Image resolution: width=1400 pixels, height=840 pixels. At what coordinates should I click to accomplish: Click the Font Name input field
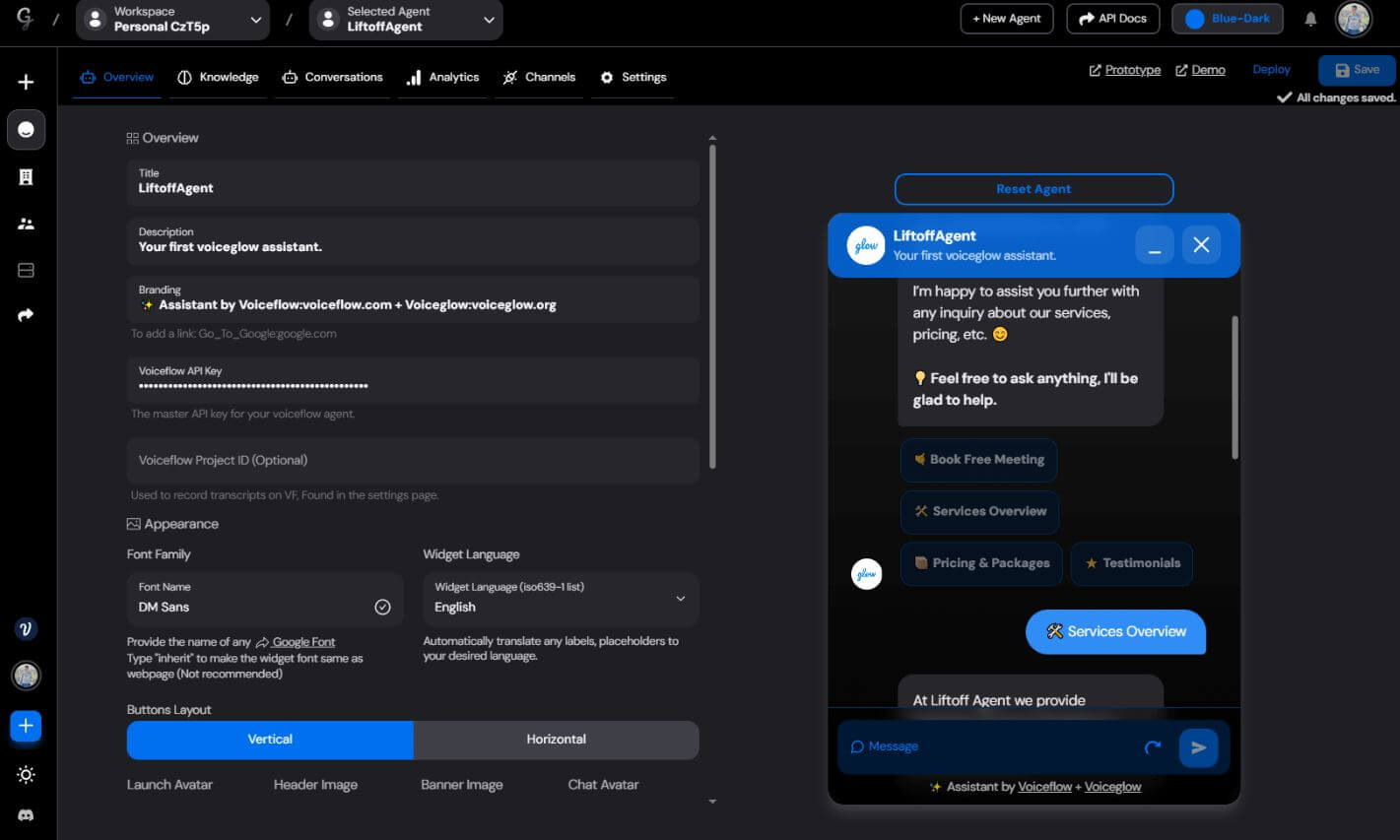point(265,599)
